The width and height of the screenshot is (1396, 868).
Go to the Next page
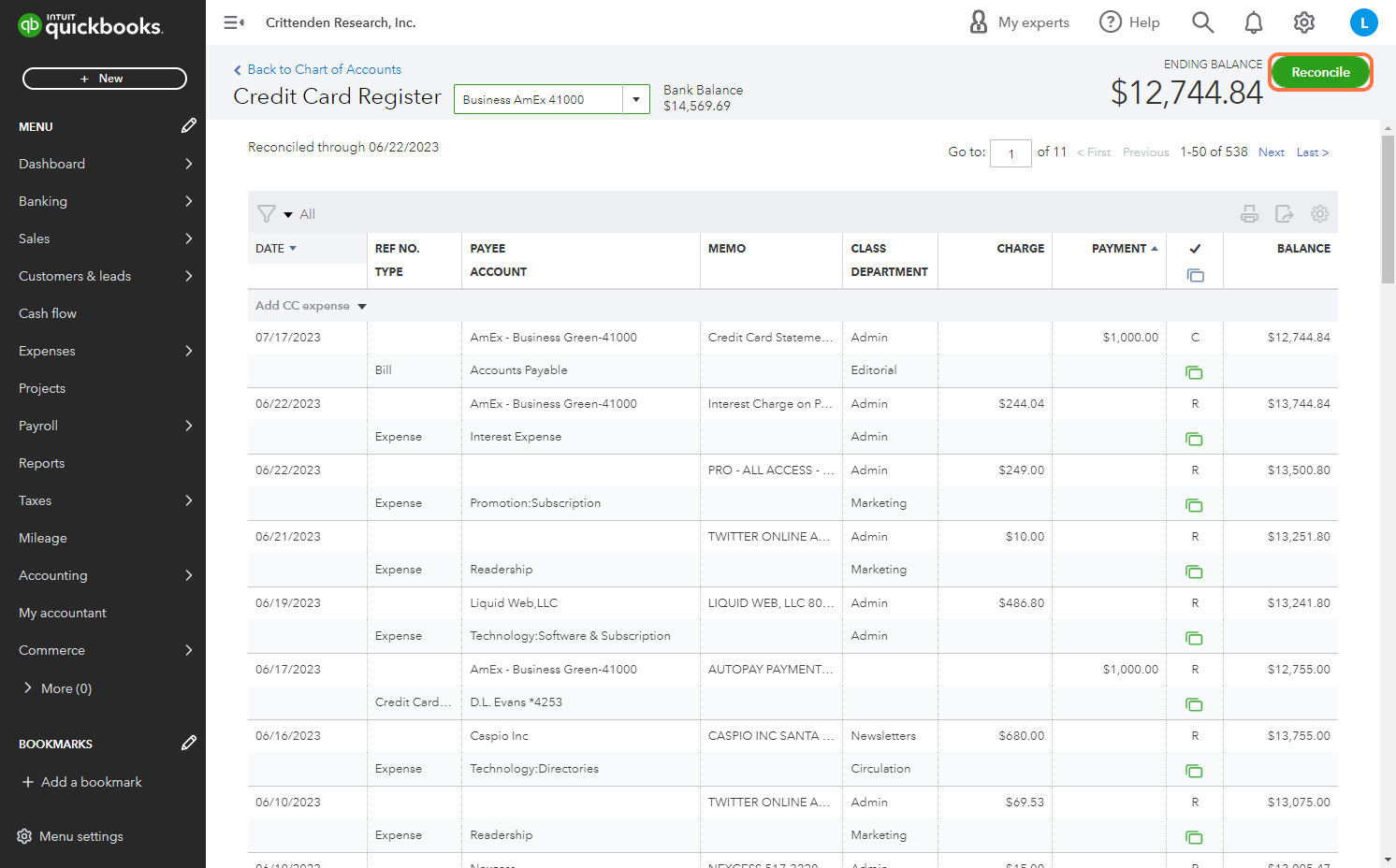click(1272, 152)
